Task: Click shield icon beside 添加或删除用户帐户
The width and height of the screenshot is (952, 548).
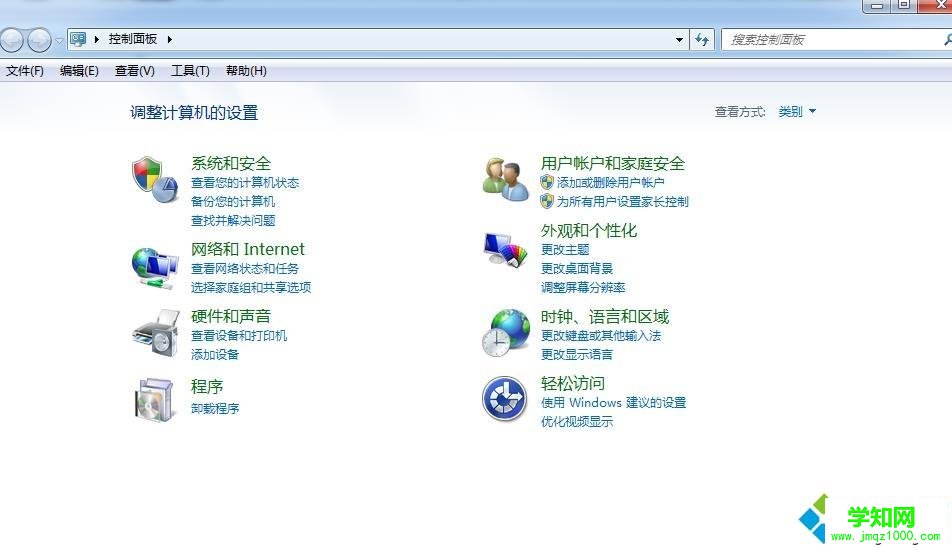Action: (x=547, y=182)
